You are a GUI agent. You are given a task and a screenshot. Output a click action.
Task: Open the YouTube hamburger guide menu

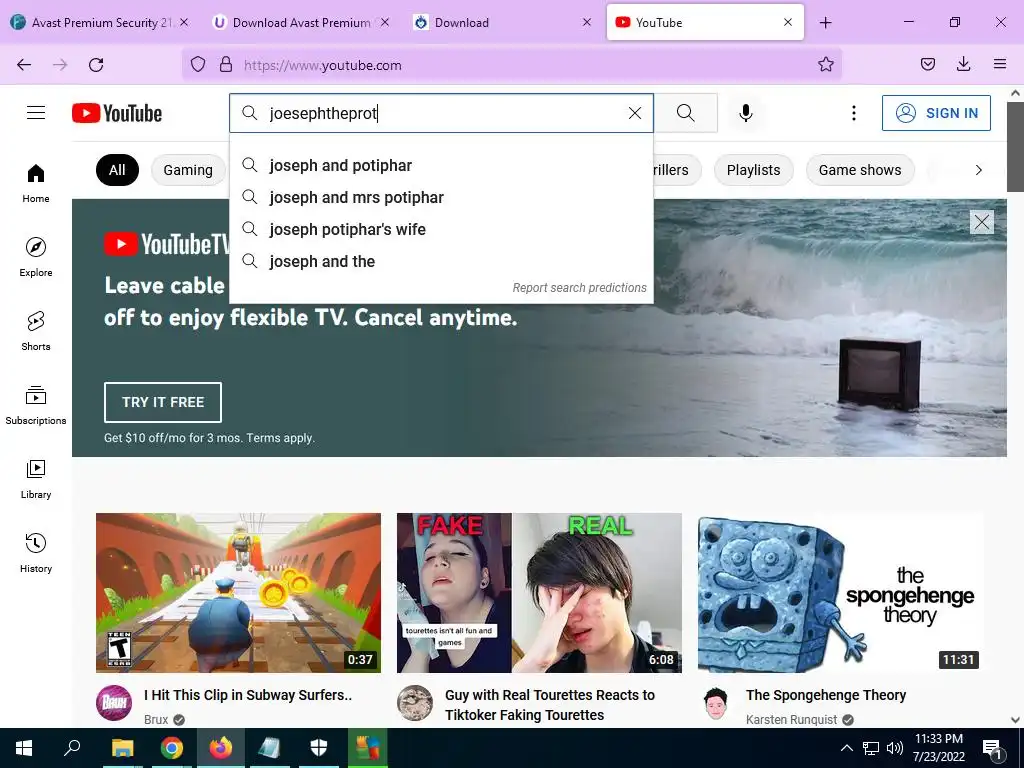click(36, 113)
